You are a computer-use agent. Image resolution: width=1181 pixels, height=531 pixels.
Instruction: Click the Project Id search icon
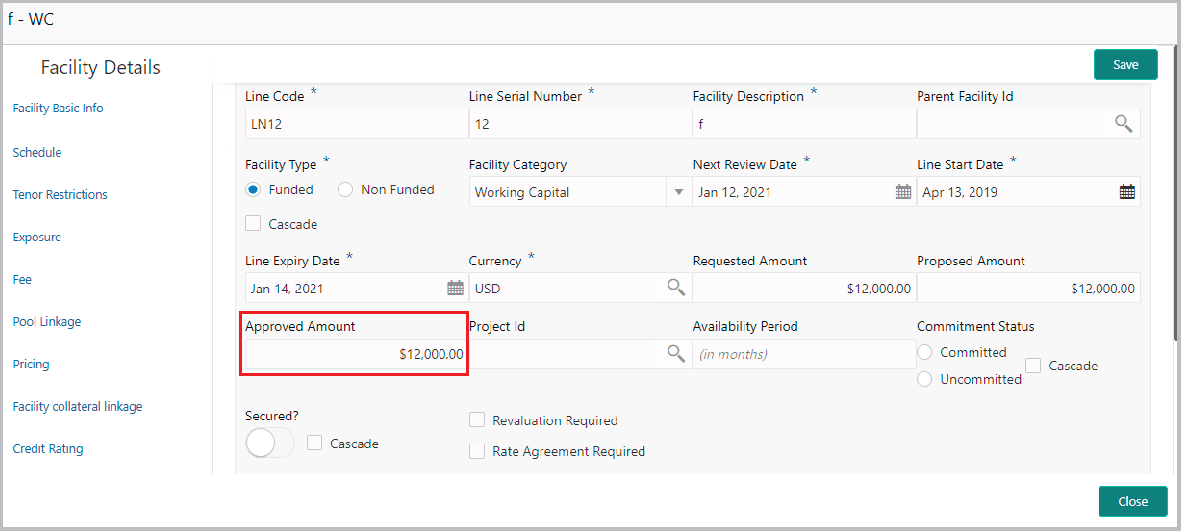[677, 354]
